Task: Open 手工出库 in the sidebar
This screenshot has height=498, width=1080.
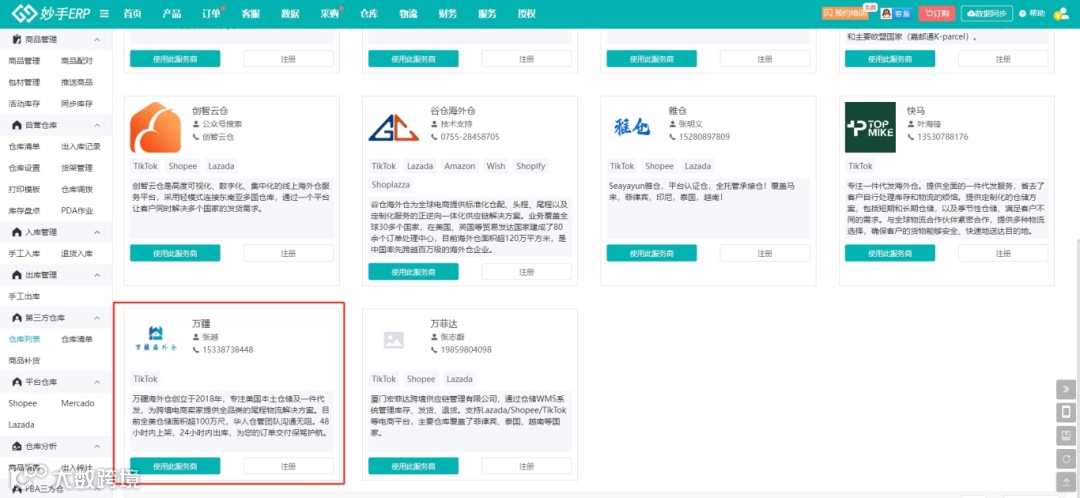Action: coord(24,296)
